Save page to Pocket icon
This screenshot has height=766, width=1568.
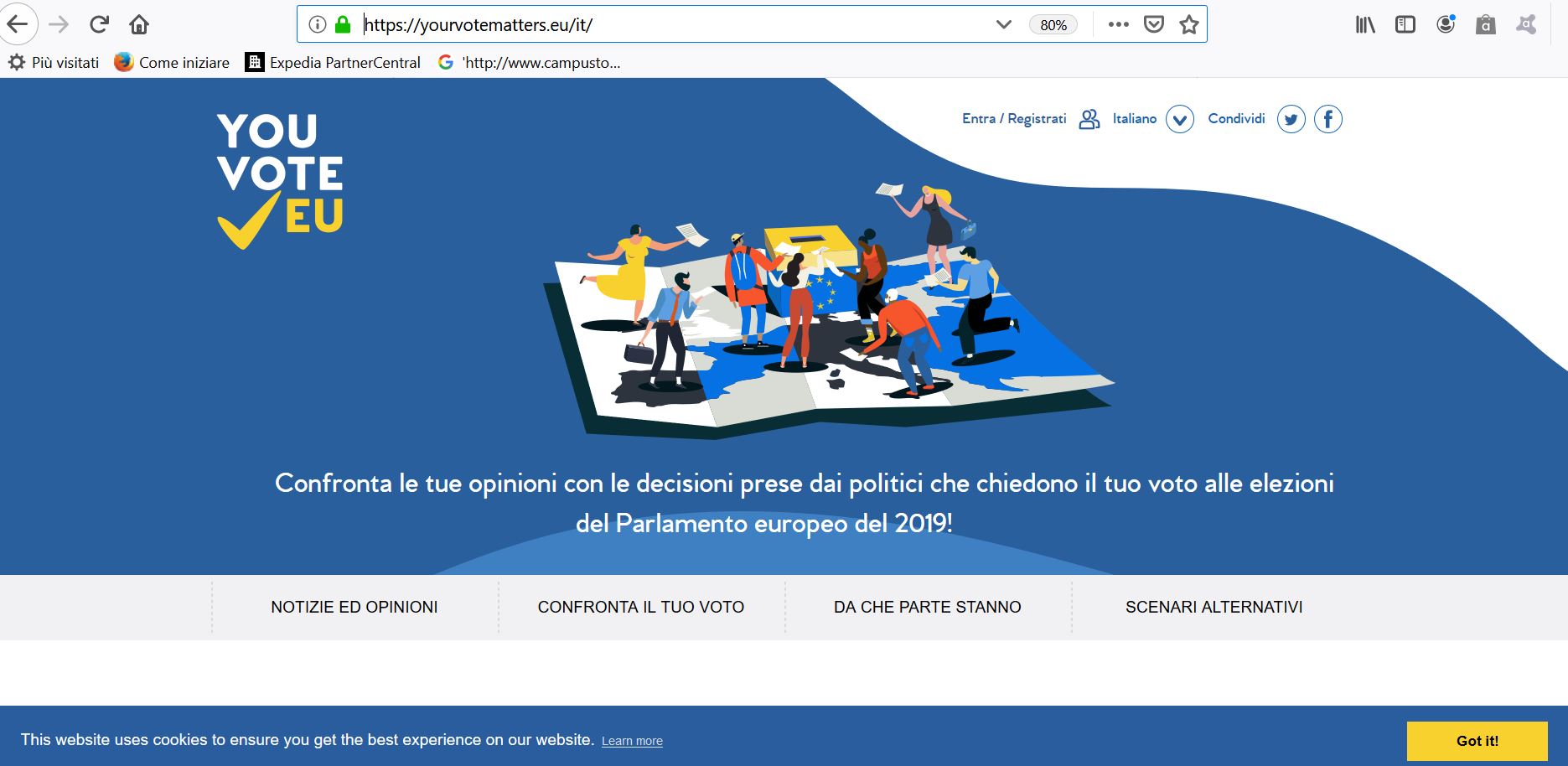(1154, 24)
